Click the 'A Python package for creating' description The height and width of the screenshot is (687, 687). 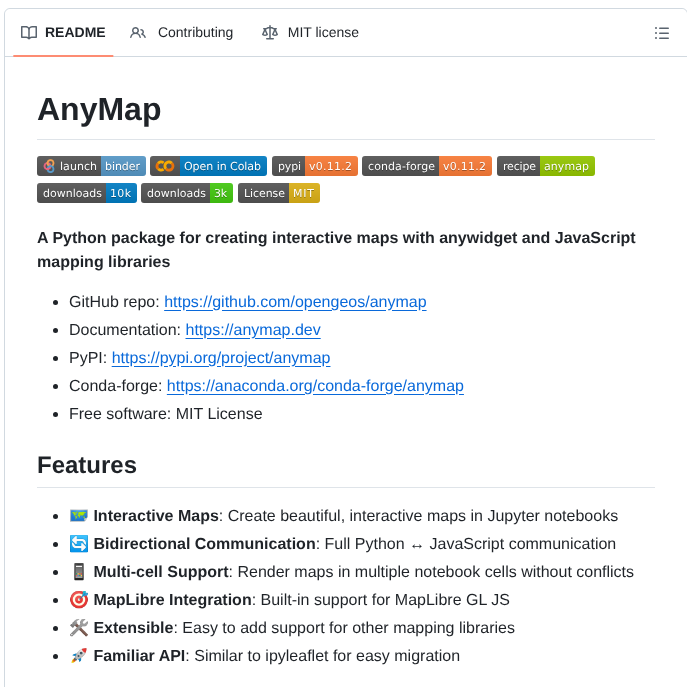coord(336,250)
